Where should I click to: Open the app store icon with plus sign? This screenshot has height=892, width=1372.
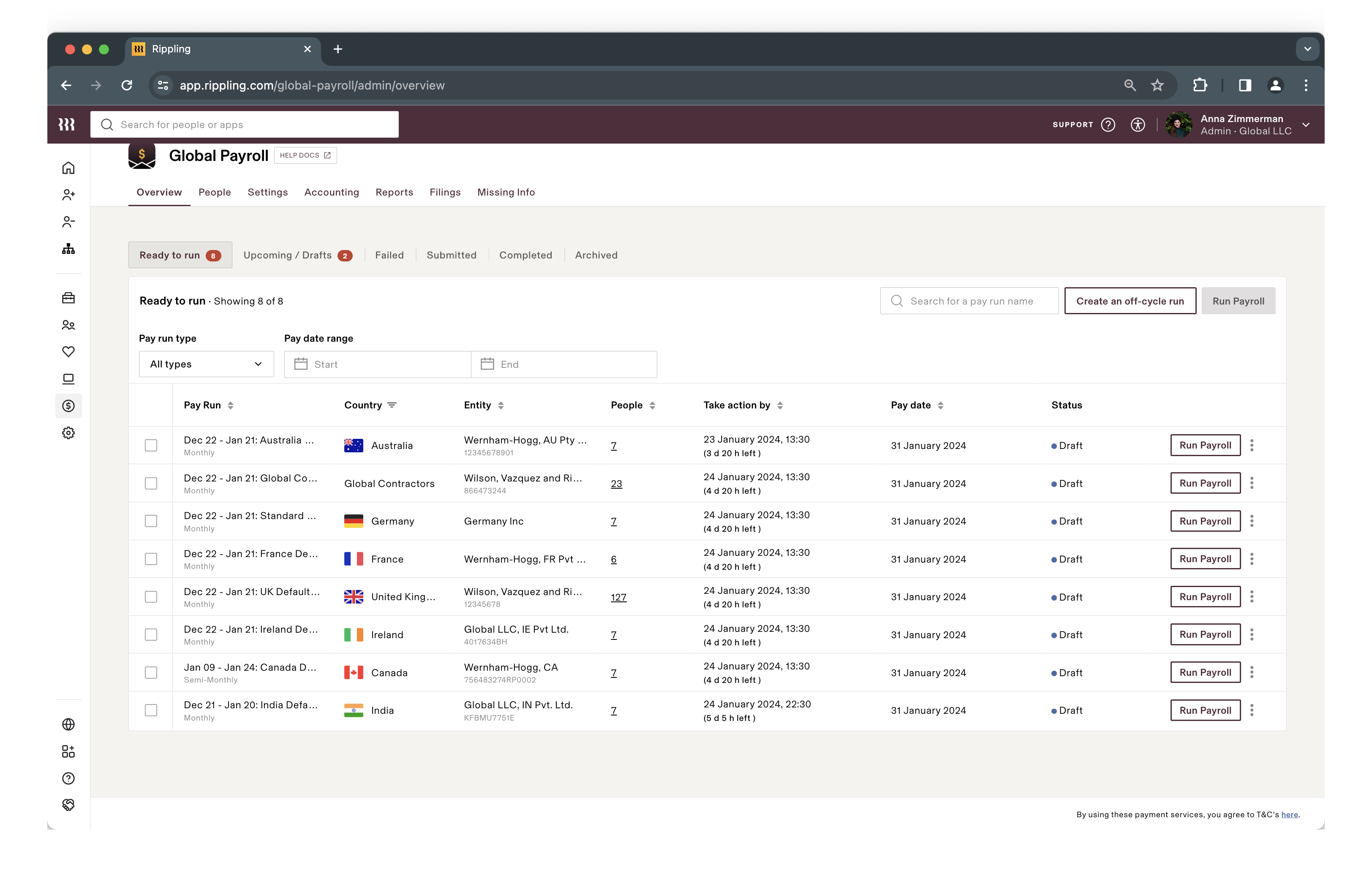[68, 751]
